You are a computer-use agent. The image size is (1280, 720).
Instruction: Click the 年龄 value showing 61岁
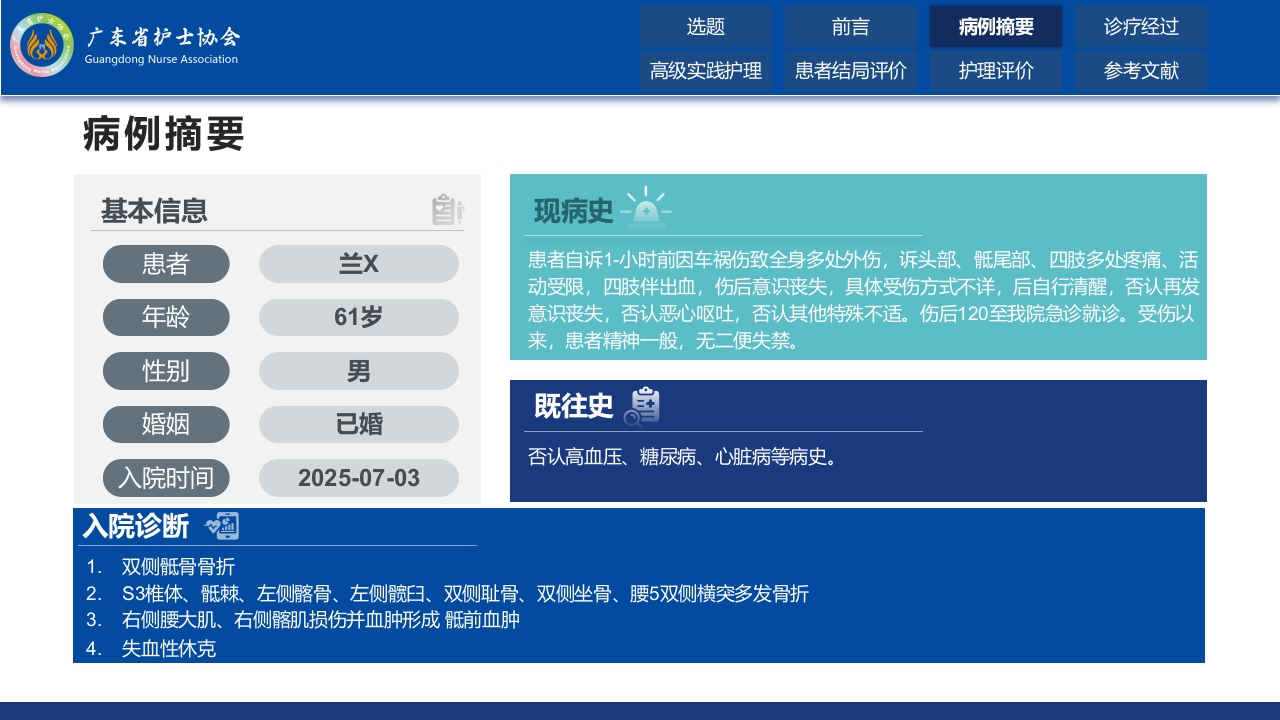(358, 317)
